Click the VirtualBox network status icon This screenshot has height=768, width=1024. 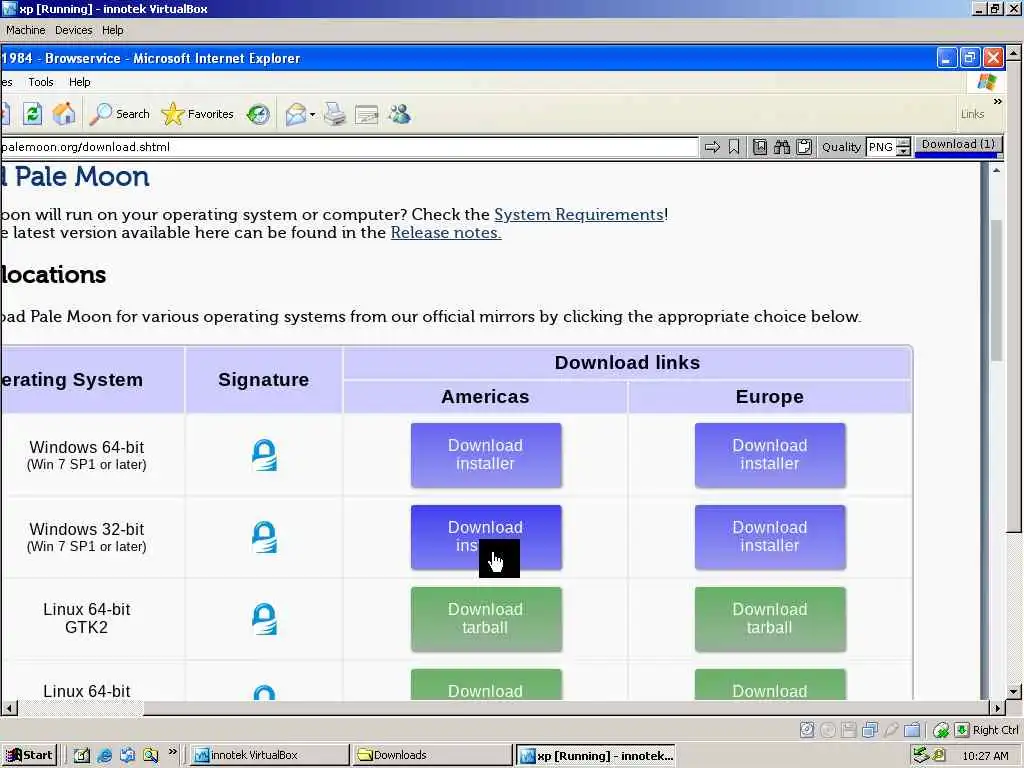pos(870,730)
